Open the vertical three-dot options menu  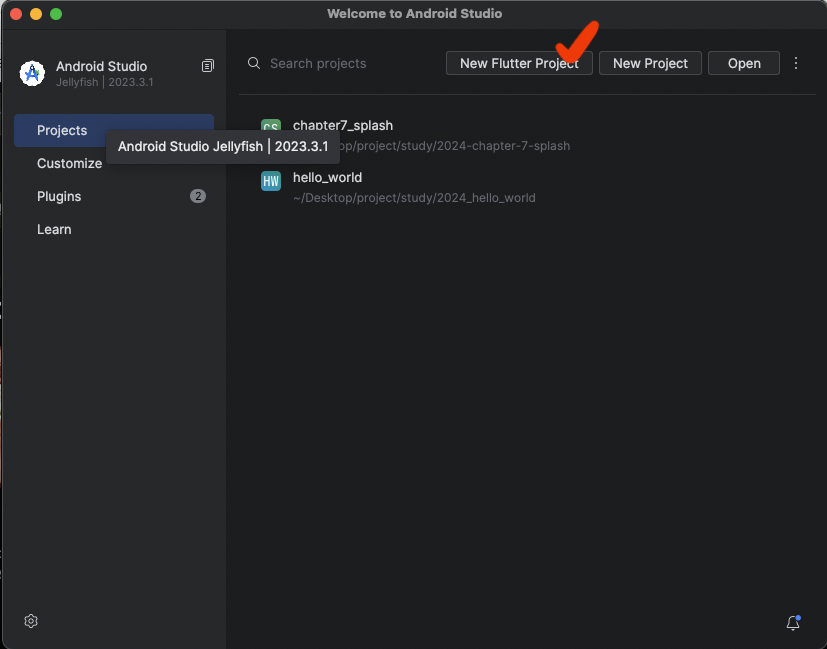(796, 63)
